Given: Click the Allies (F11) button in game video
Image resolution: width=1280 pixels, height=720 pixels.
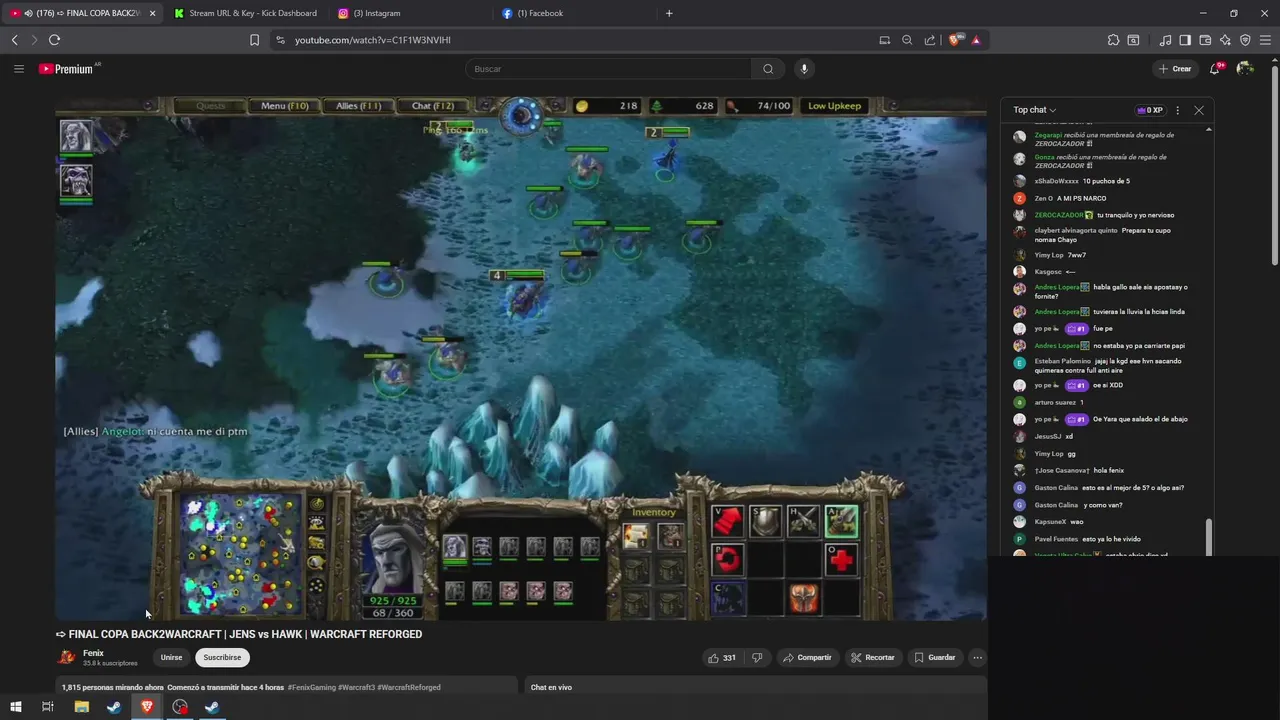Looking at the screenshot, I should click(x=358, y=106).
